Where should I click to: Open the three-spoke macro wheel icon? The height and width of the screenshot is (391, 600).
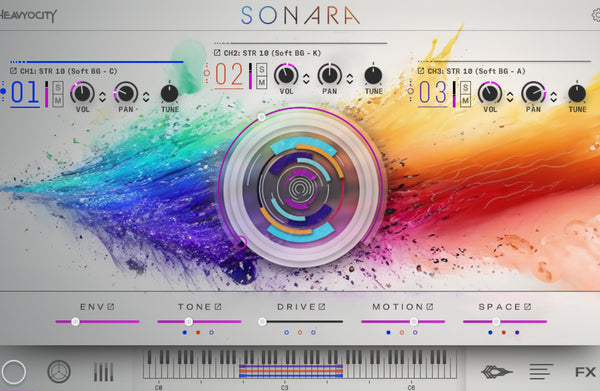coord(59,371)
